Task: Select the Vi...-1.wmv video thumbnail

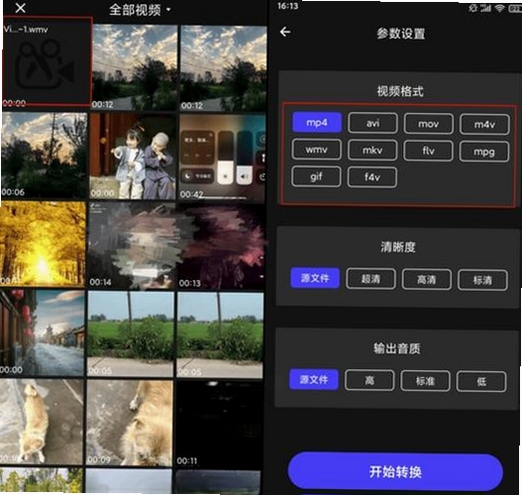Action: tap(47, 61)
